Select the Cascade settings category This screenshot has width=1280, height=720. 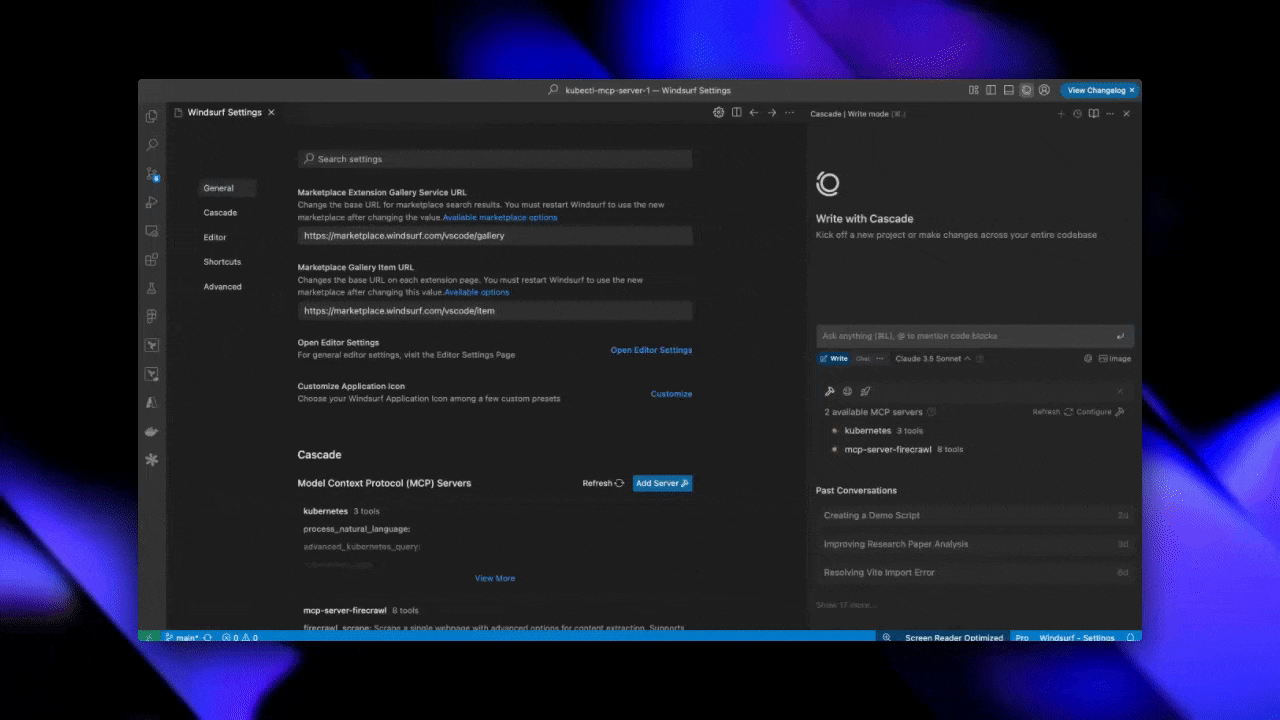pos(220,213)
